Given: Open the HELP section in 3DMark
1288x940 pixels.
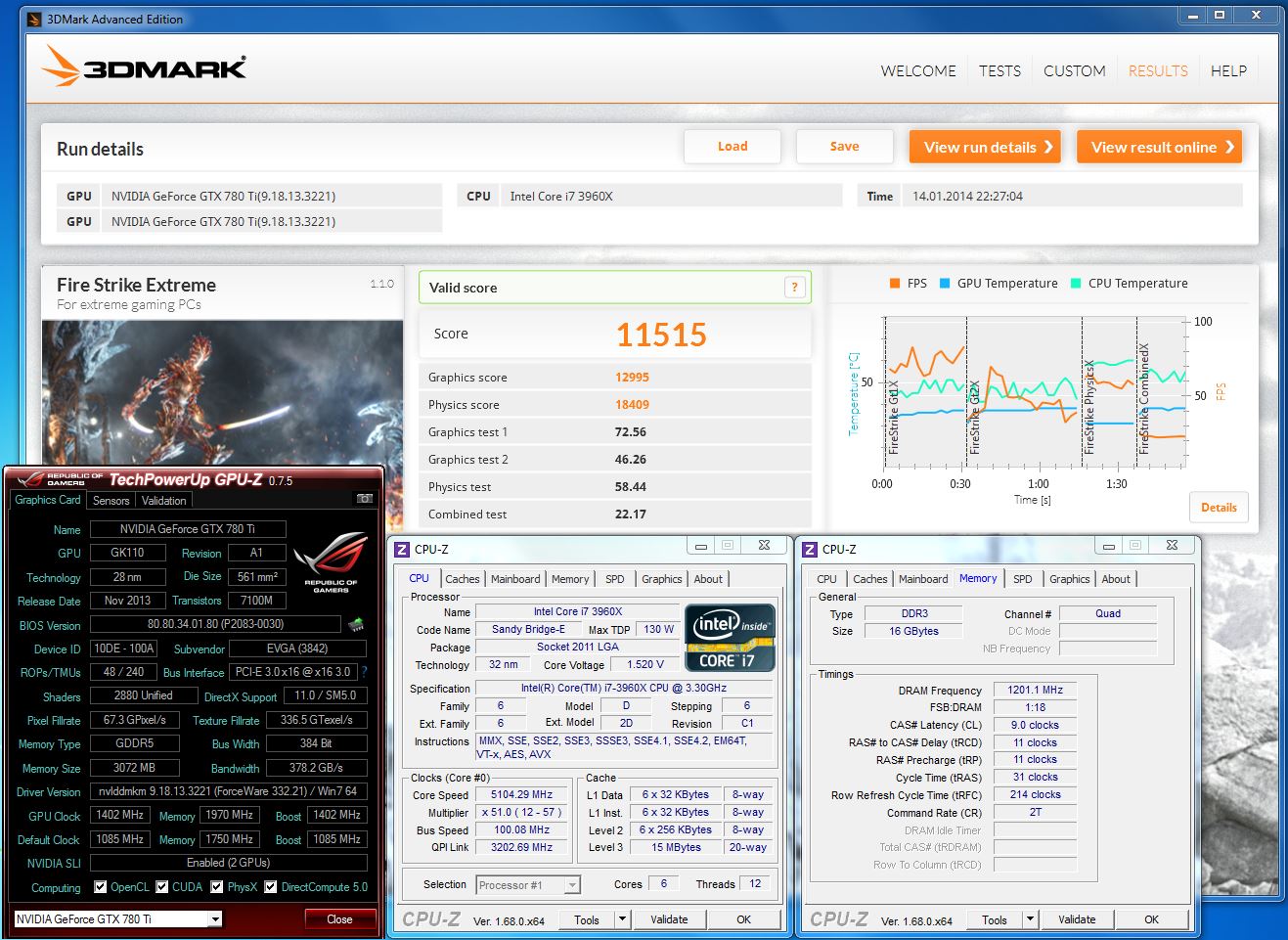Looking at the screenshot, I should 1228,71.
